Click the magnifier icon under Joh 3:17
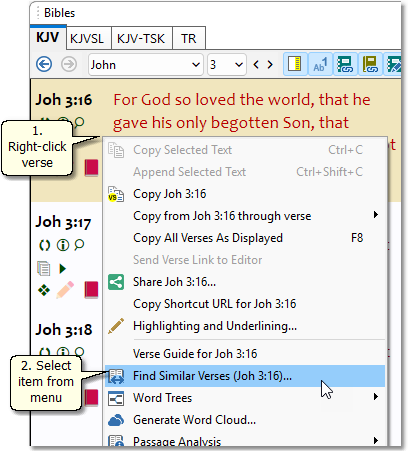 click(x=79, y=245)
